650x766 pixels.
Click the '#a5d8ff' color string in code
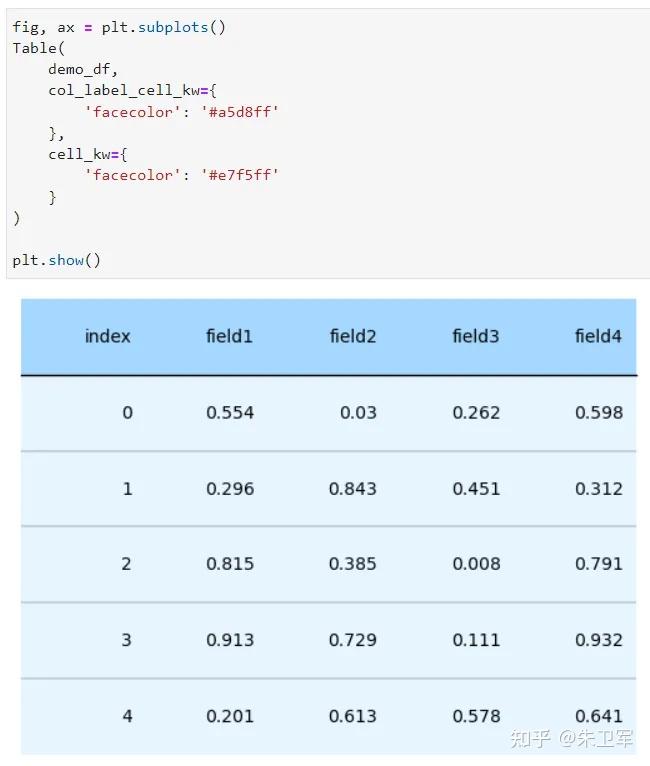pyautogui.click(x=240, y=112)
